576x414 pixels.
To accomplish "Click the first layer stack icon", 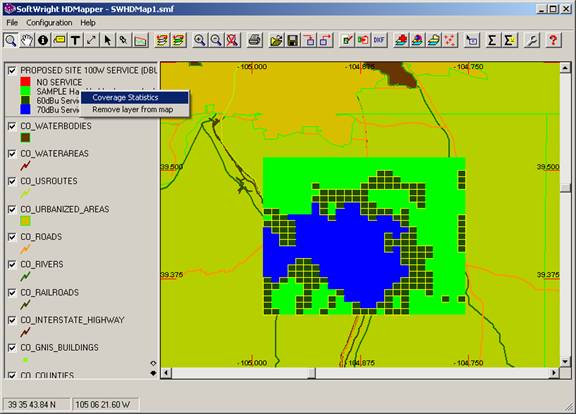I will 162,40.
